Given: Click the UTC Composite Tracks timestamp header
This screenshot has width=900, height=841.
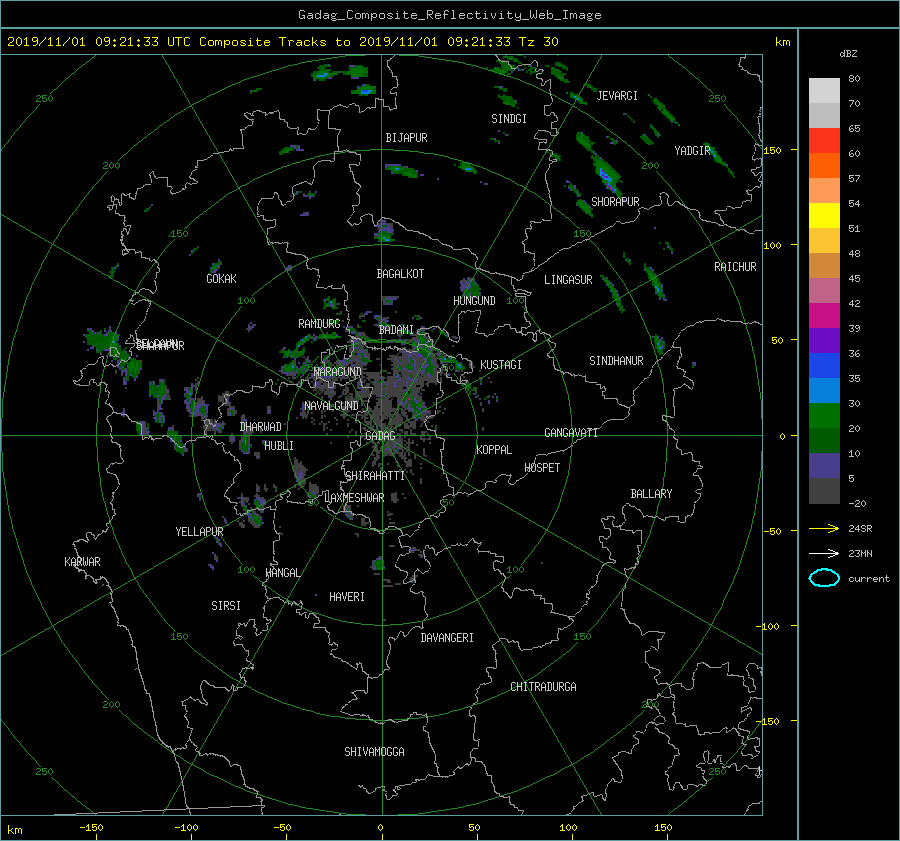Looking at the screenshot, I should [283, 42].
